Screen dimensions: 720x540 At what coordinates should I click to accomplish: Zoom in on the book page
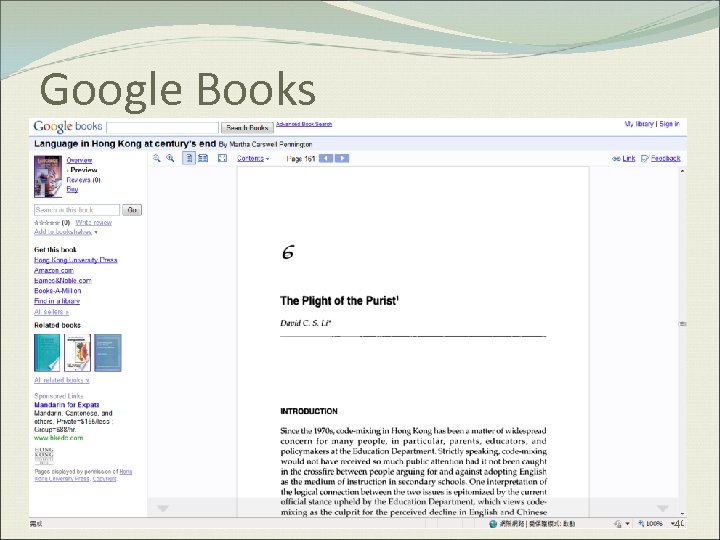170,158
